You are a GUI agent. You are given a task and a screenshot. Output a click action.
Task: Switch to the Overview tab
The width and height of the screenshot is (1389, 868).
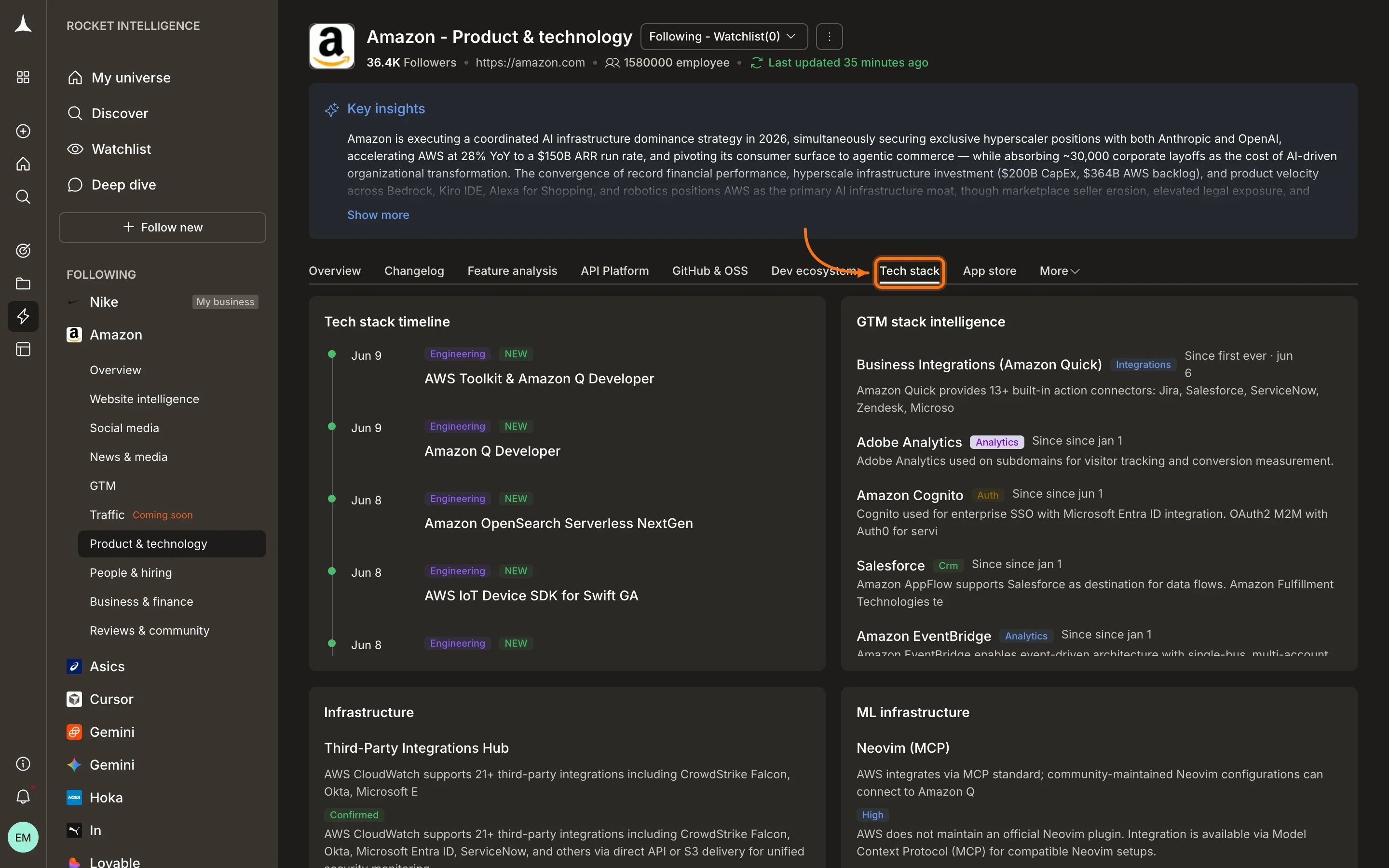pos(335,271)
